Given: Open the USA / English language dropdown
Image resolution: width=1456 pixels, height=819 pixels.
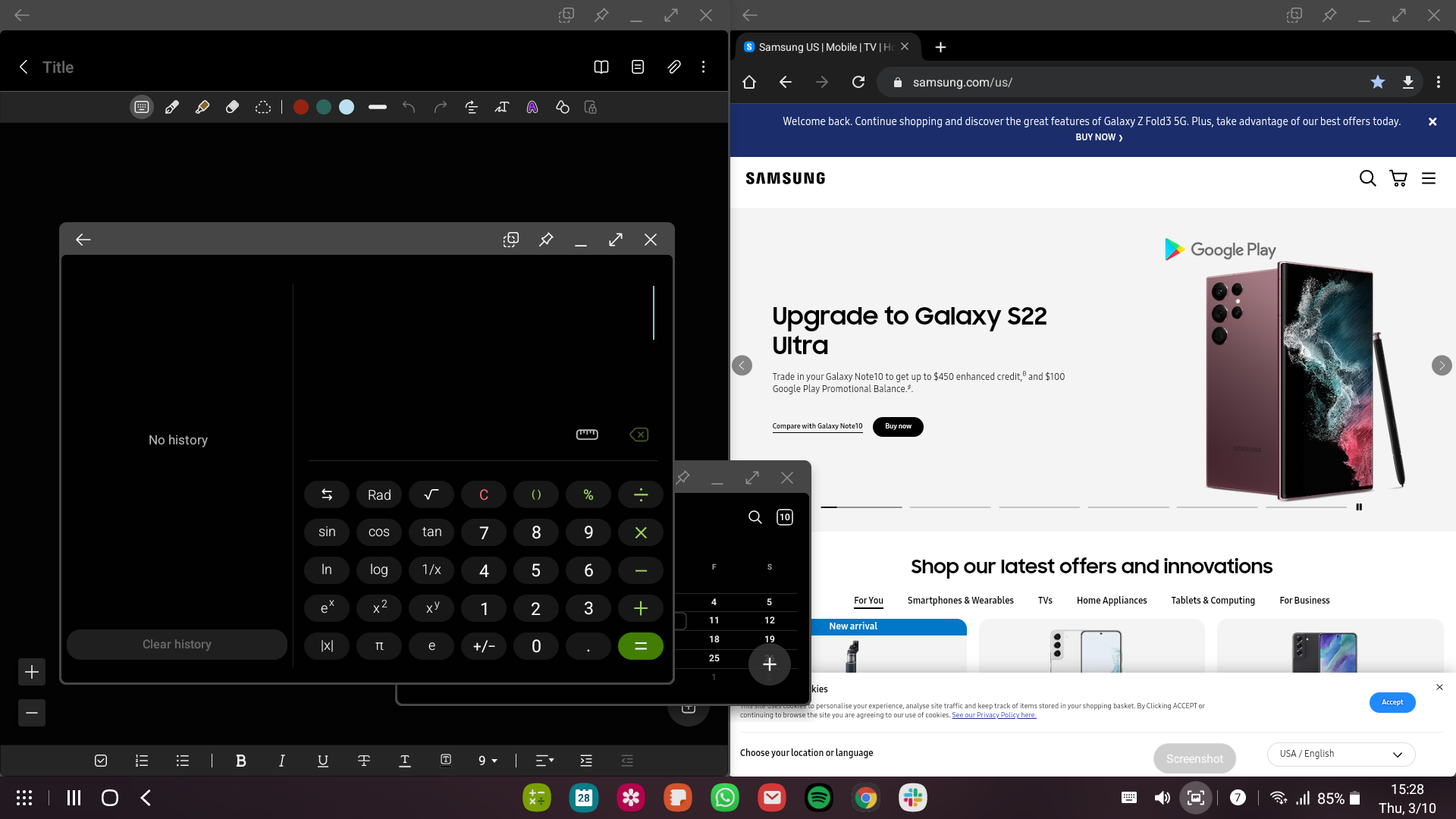Looking at the screenshot, I should [1340, 754].
